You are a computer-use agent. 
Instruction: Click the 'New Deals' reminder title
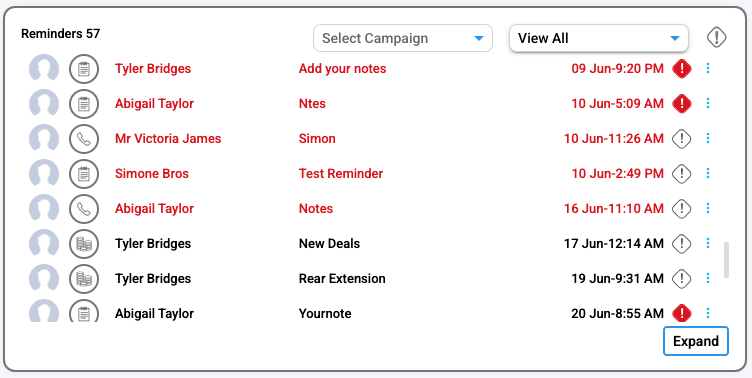[x=329, y=244]
